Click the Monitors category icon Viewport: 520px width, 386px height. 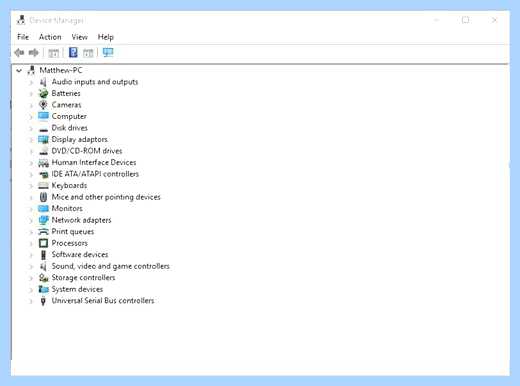point(43,209)
